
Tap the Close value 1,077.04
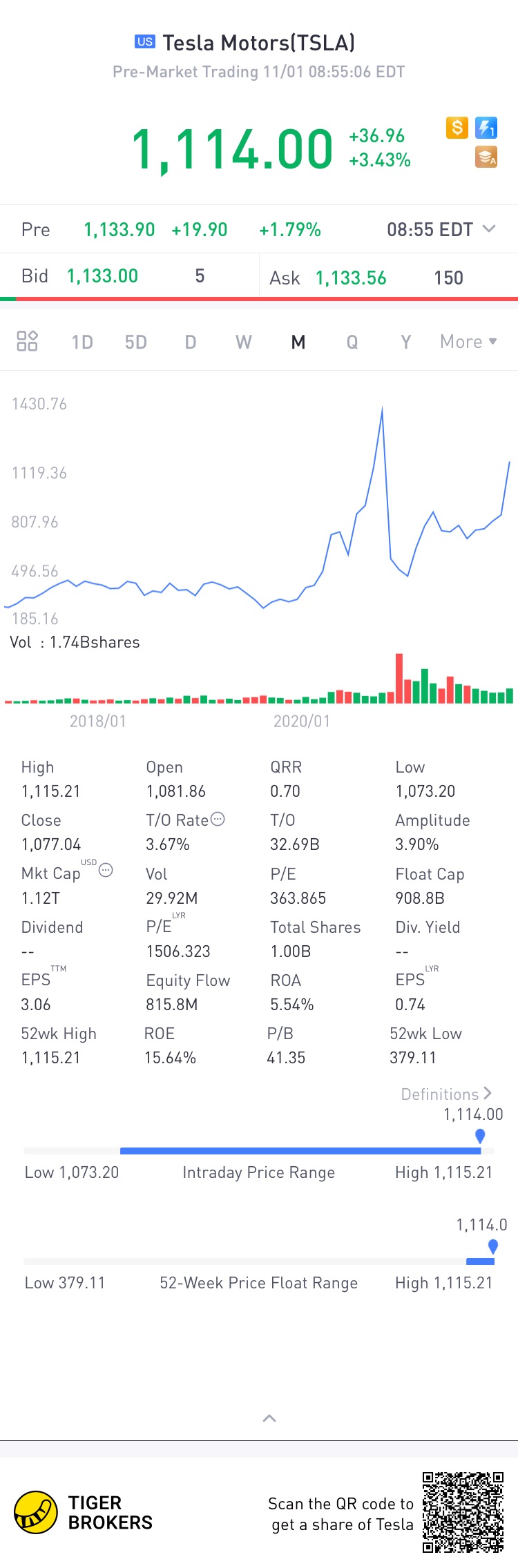pos(51,844)
